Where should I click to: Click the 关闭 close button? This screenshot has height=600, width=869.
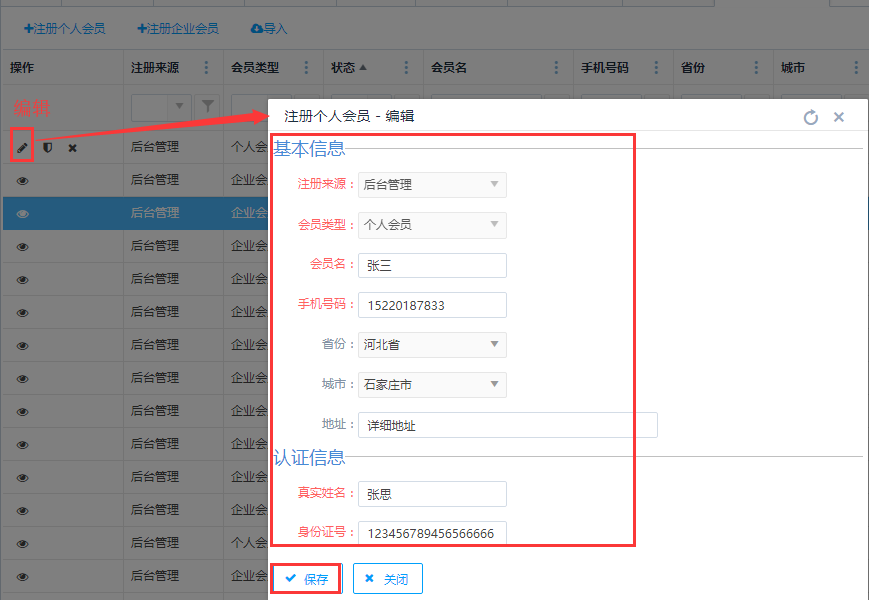387,579
